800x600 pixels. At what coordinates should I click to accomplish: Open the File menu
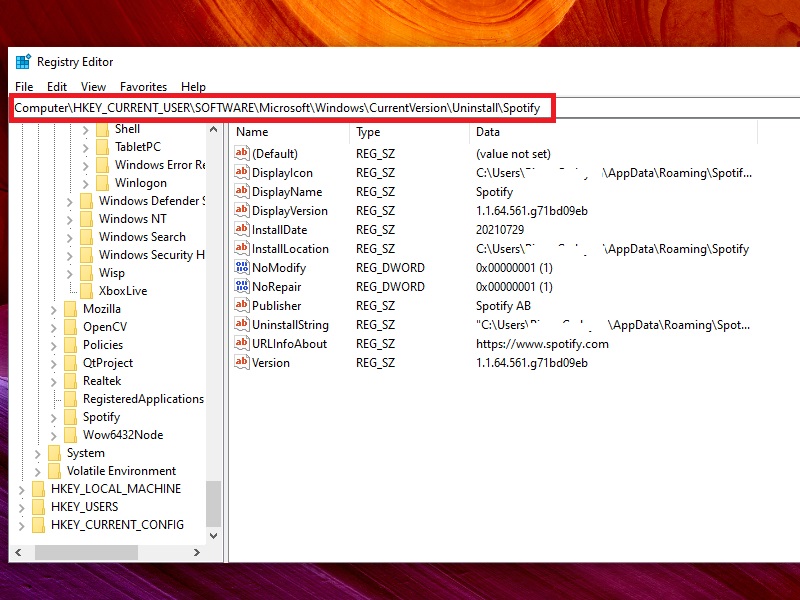click(x=24, y=87)
